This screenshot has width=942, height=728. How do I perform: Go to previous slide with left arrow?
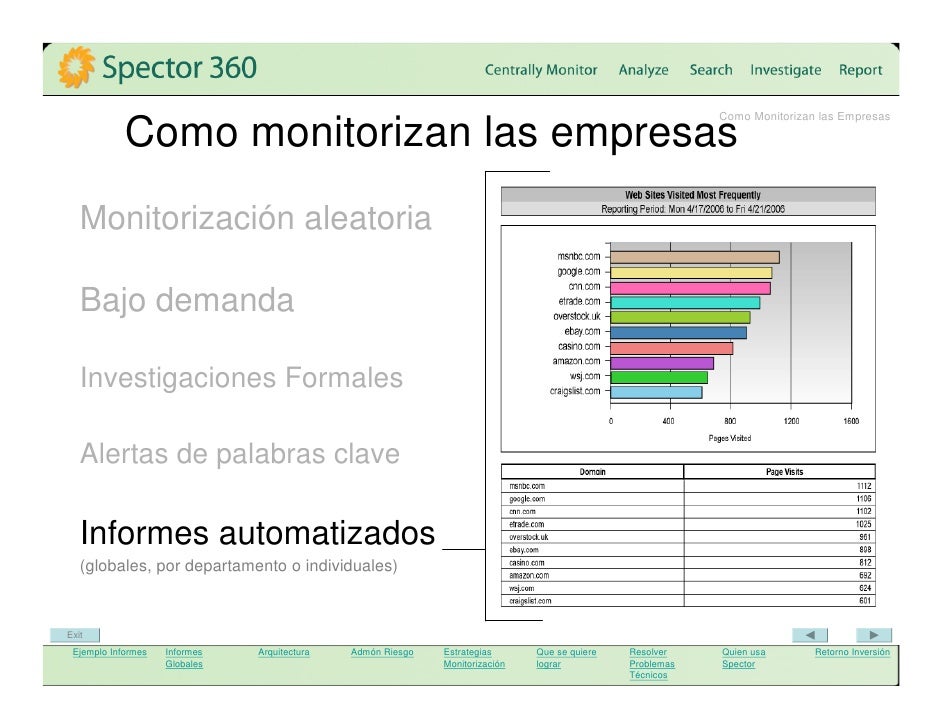(810, 635)
